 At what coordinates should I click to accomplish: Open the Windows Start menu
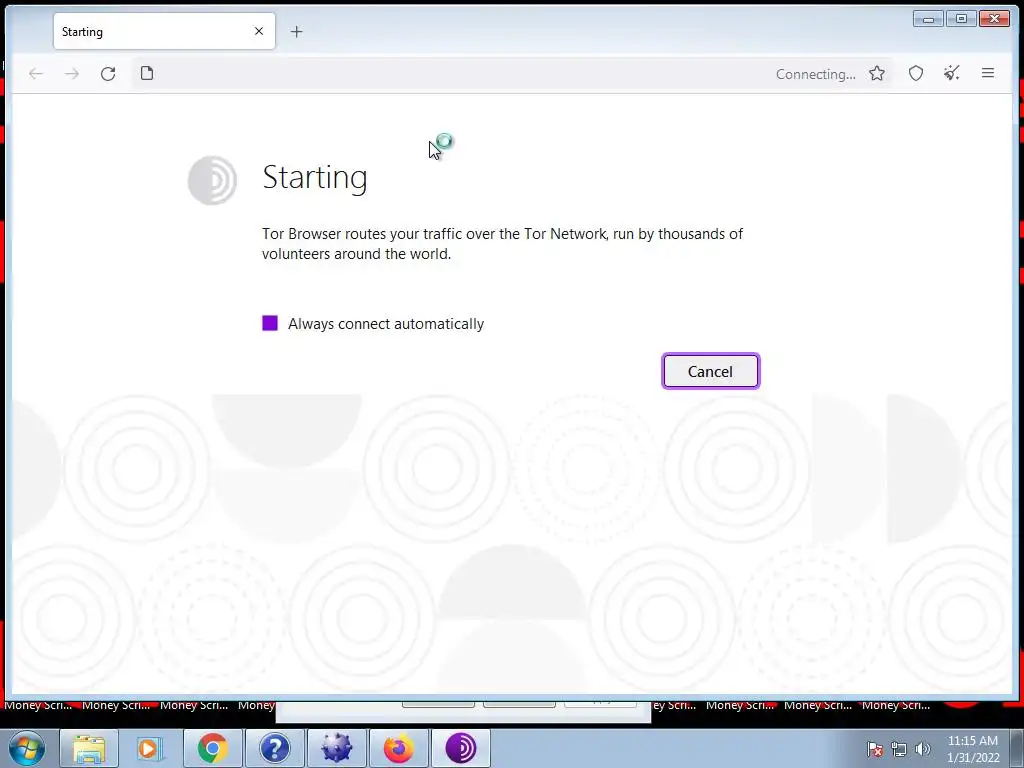coord(26,748)
